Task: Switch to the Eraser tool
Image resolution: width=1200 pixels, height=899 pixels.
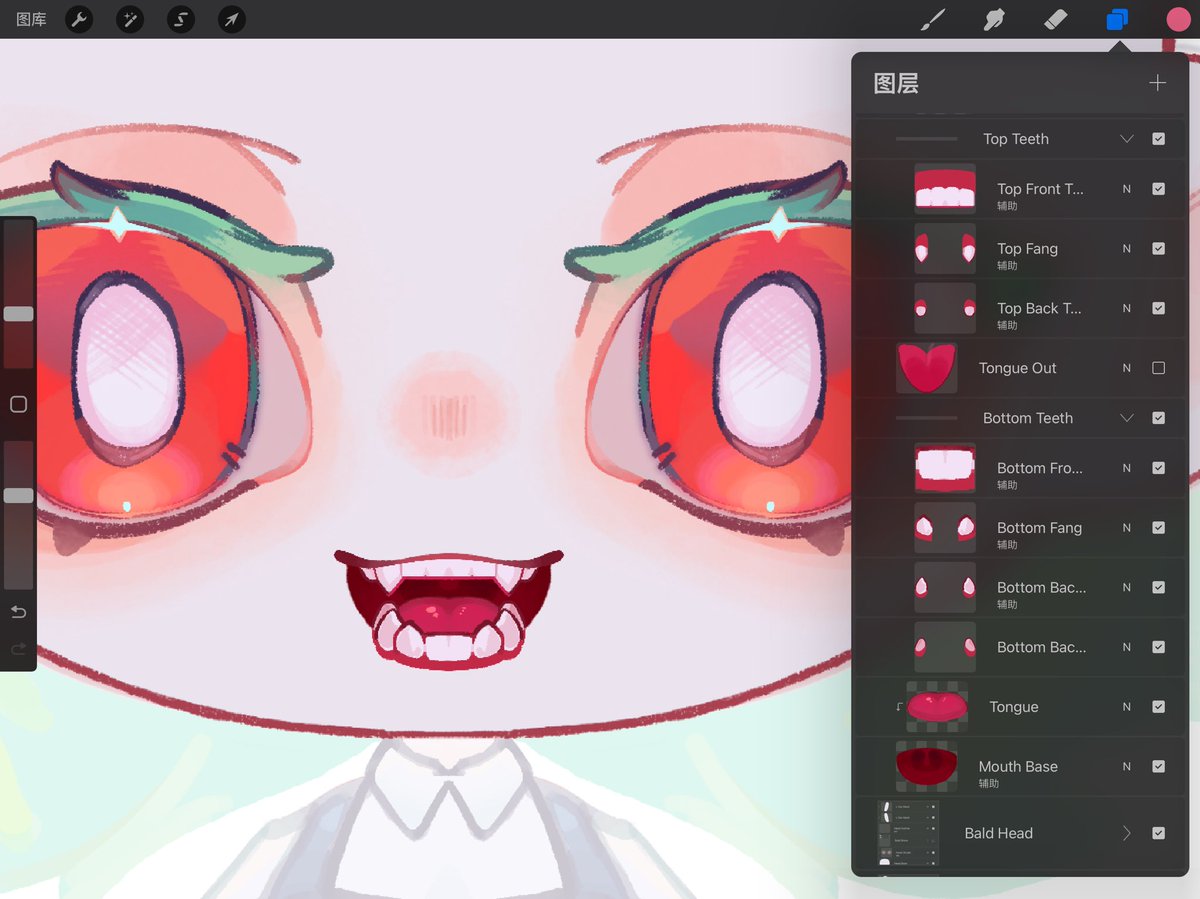Action: [x=1055, y=19]
